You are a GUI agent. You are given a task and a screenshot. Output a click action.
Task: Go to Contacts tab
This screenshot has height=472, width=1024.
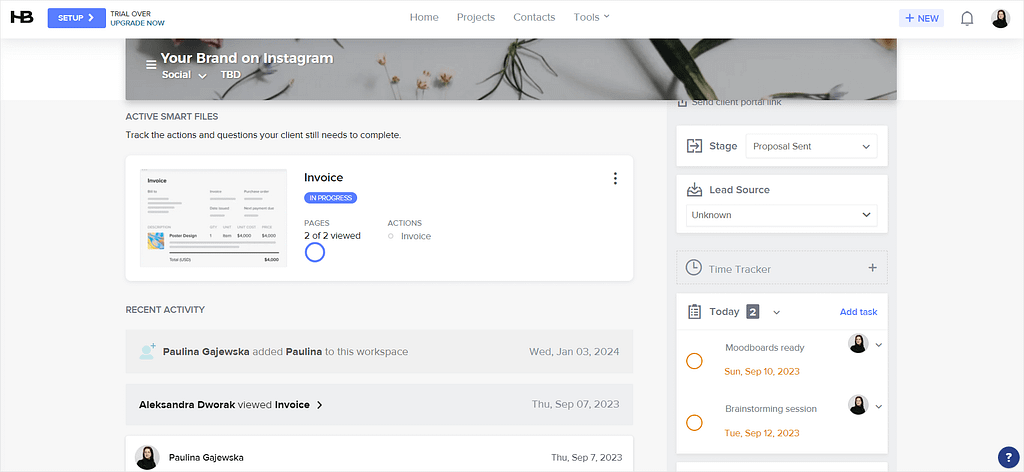[x=534, y=17]
